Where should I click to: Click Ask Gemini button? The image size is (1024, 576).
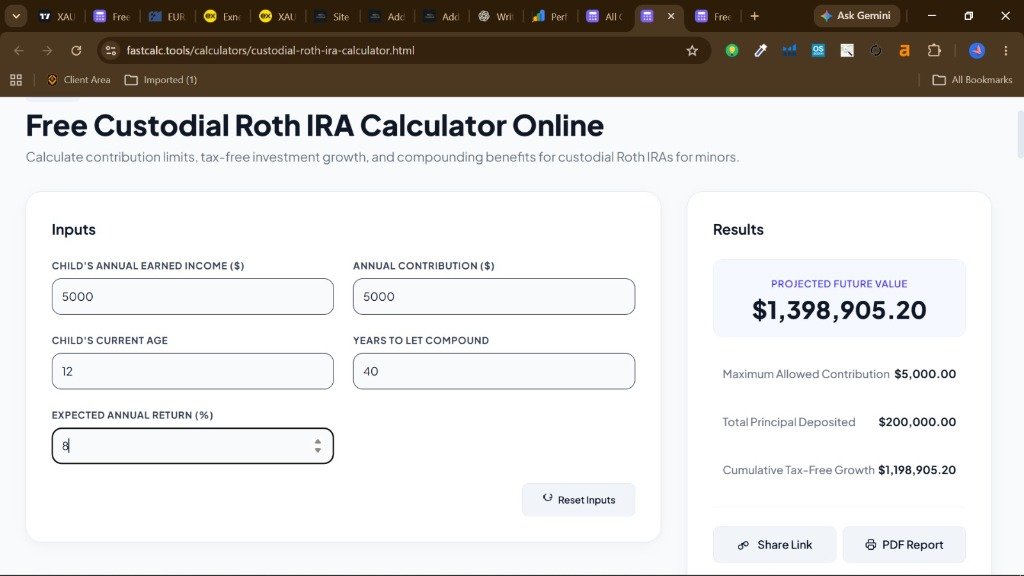856,16
